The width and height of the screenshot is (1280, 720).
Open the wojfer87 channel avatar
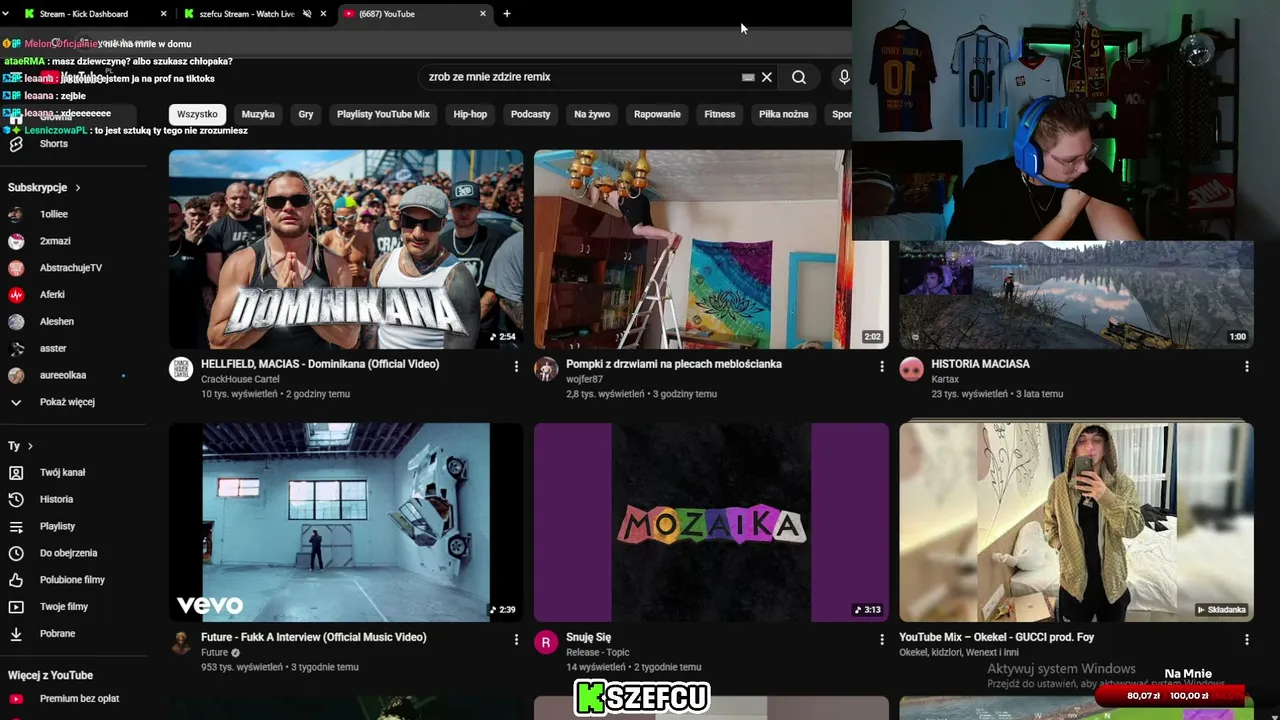click(545, 369)
